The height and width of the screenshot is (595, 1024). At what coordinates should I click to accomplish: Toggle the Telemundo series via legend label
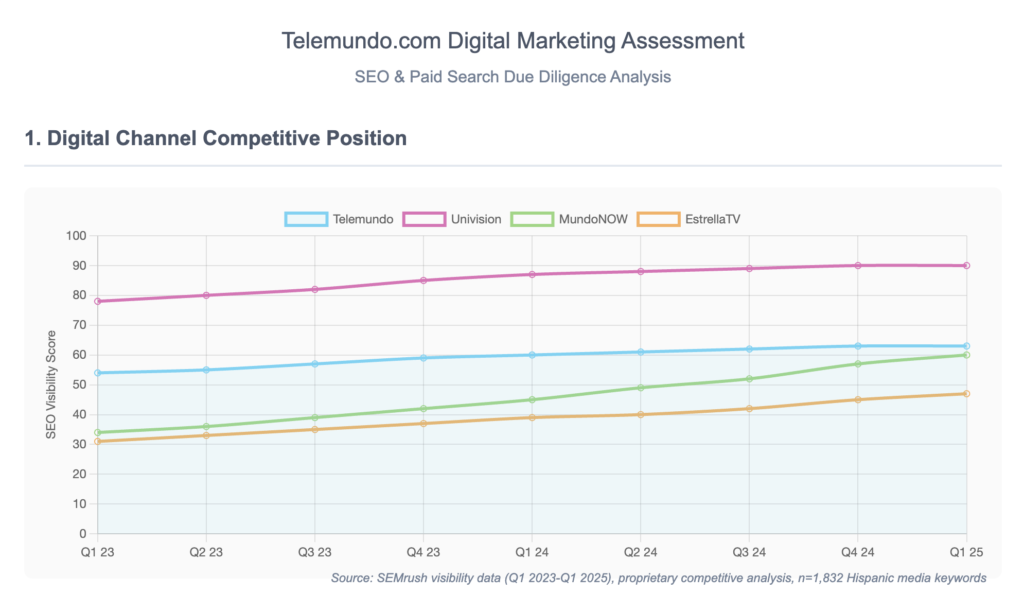(365, 219)
